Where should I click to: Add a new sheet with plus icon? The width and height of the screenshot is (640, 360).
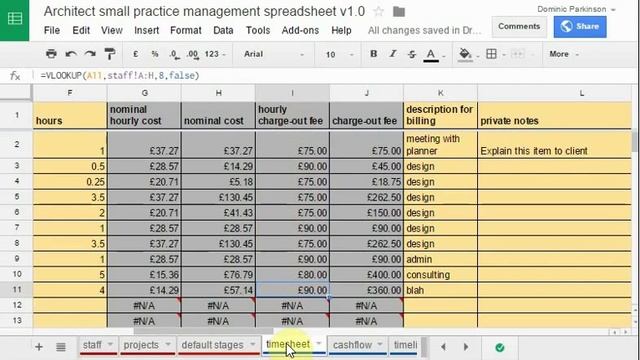pos(39,347)
